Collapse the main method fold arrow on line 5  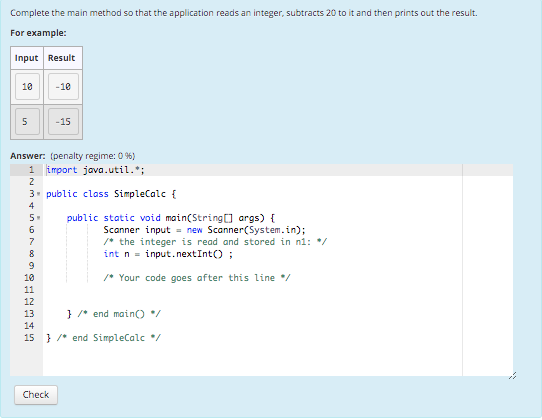(39, 218)
